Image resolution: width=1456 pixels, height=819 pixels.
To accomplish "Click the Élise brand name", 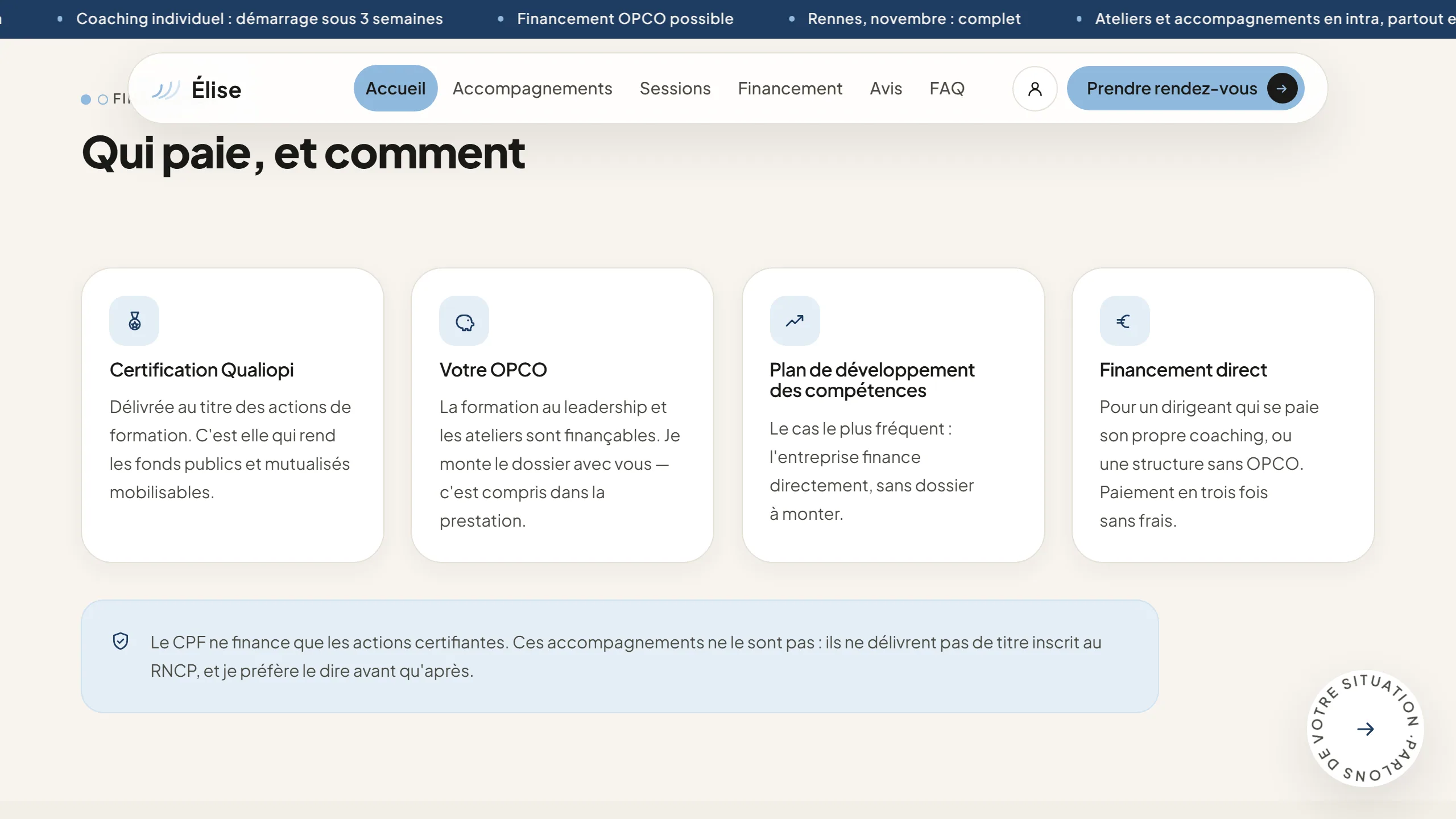I will pyautogui.click(x=216, y=90).
